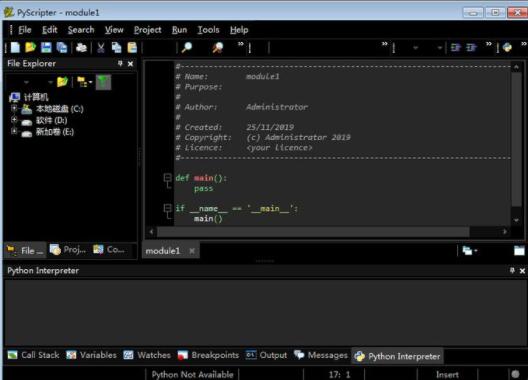528x380 pixels.
Task: Pin the Python Interpreter panel
Action: pyautogui.click(x=512, y=270)
